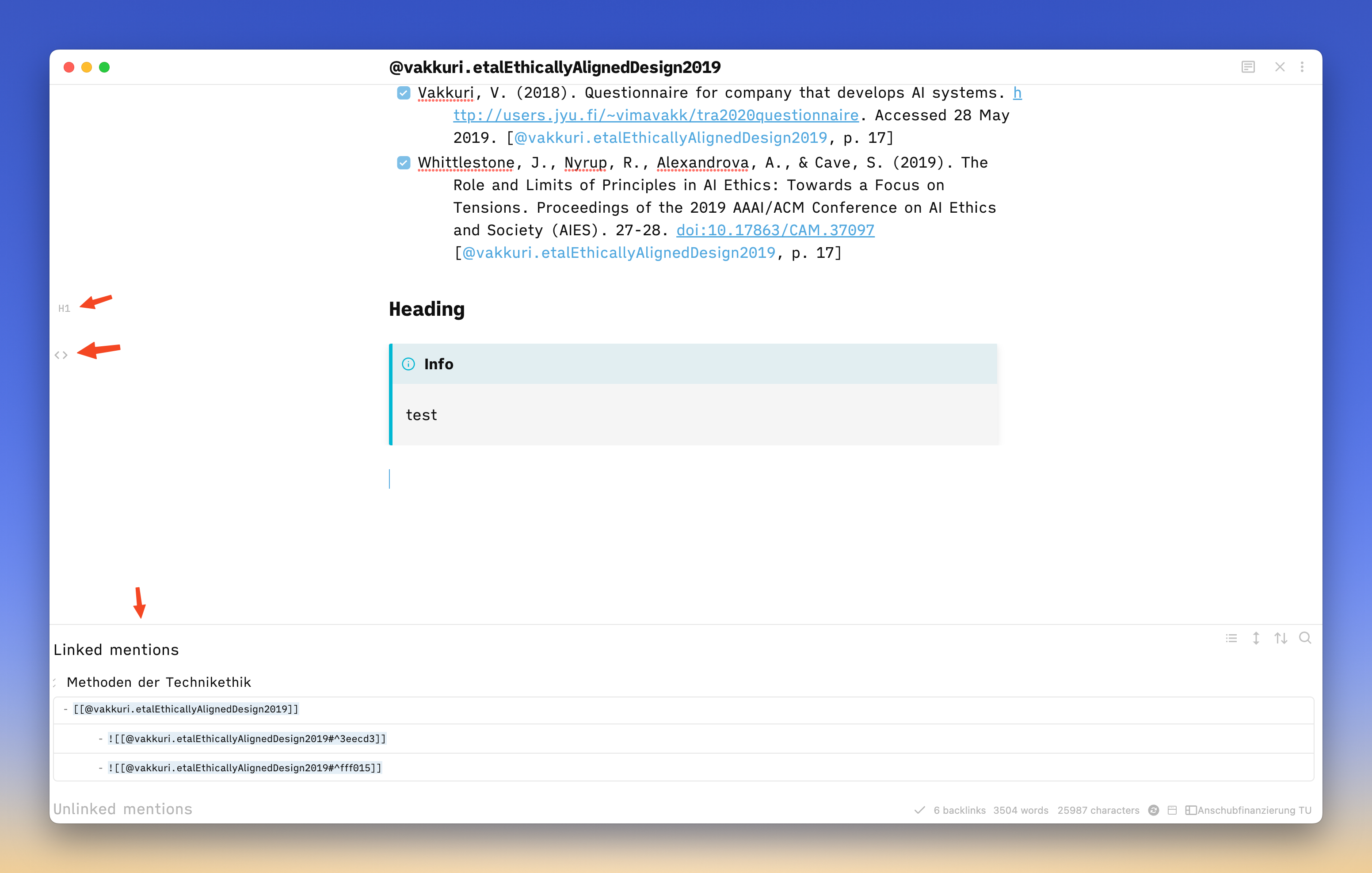Image resolution: width=1372 pixels, height=873 pixels.
Task: Fold the Info callout by its title
Action: [439, 364]
